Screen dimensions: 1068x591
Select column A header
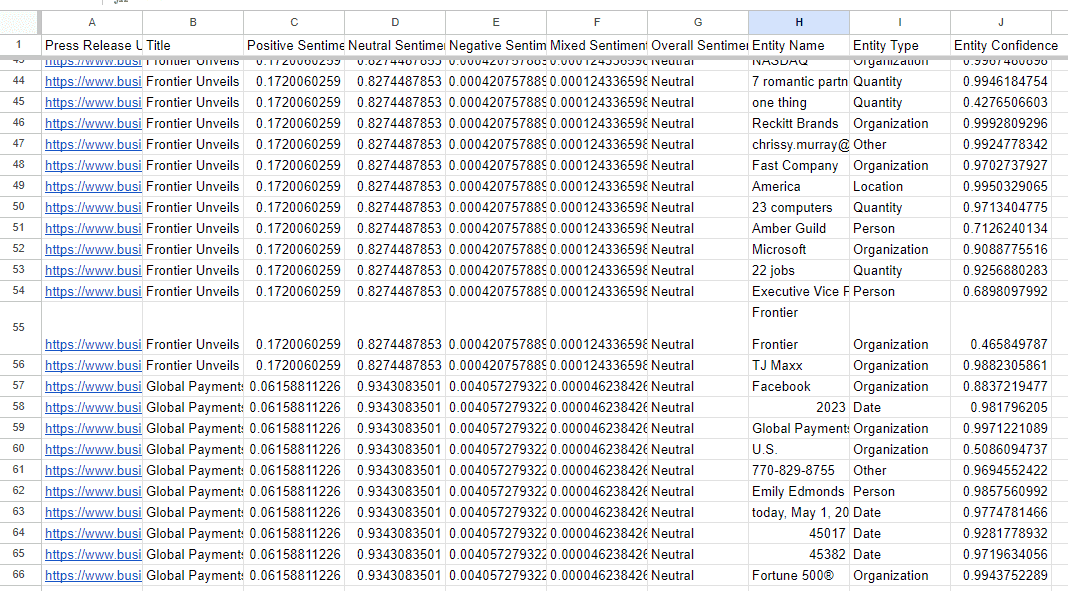pos(92,22)
